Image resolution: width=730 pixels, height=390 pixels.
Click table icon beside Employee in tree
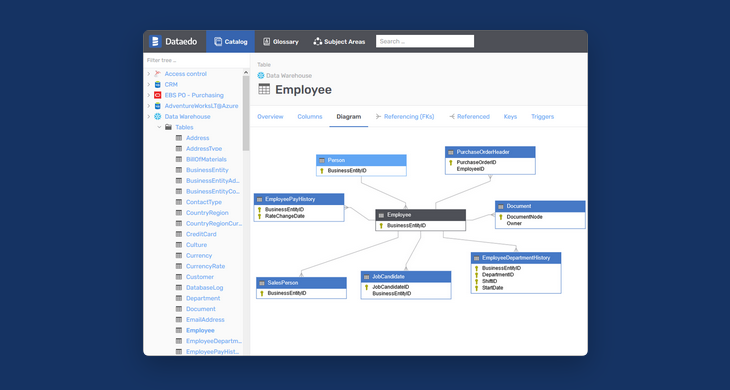tap(179, 330)
